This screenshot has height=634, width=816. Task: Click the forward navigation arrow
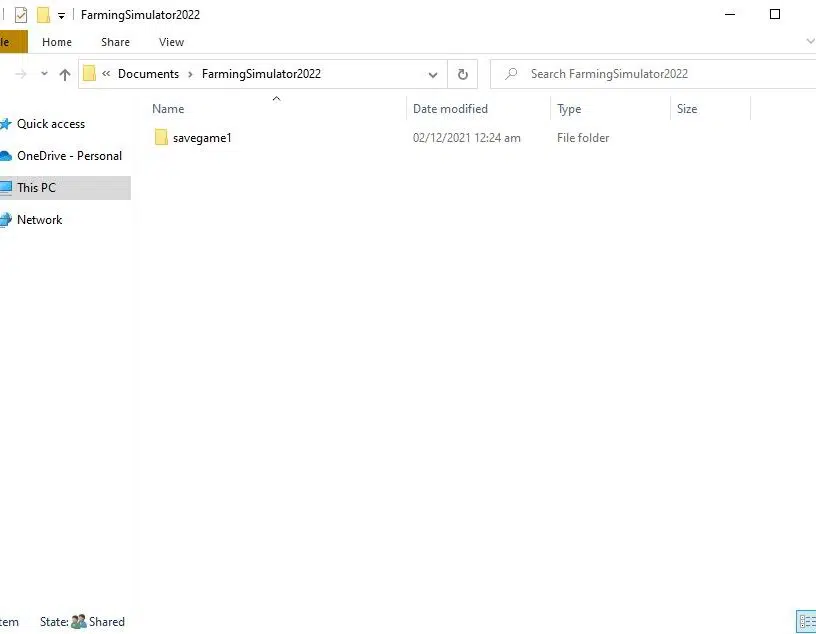coord(21,74)
